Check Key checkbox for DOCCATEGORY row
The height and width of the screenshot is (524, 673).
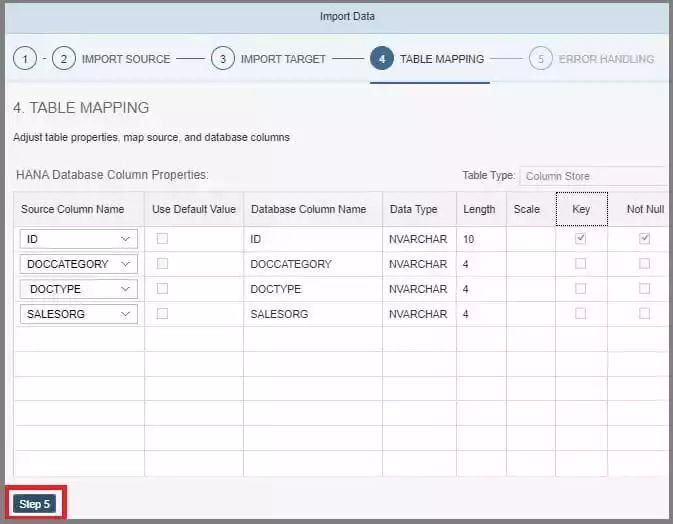(580, 264)
